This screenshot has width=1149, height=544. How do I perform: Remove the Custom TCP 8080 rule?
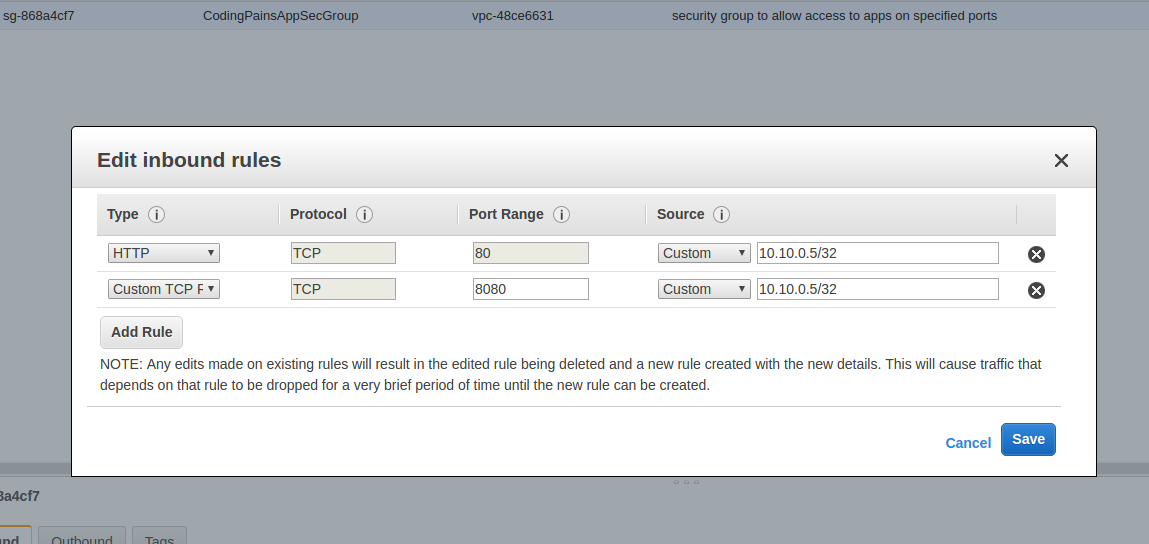(x=1036, y=290)
